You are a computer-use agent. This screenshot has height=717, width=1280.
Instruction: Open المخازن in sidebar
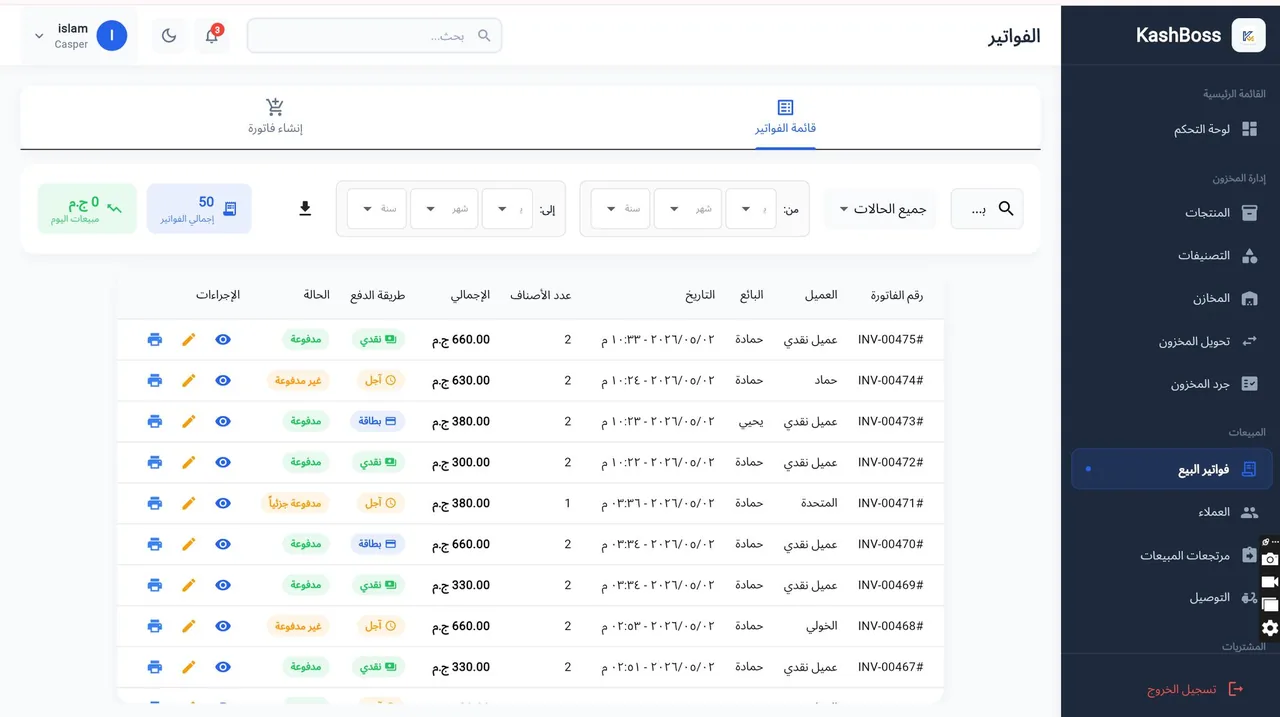click(1170, 299)
